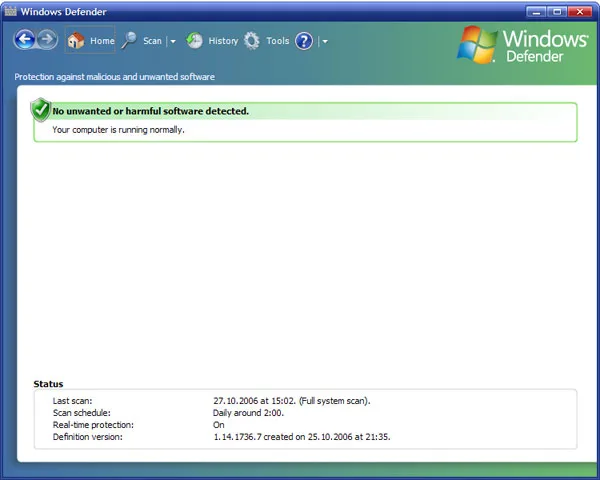Image resolution: width=600 pixels, height=480 pixels.
Task: Click the Scan text label
Action: [152, 41]
